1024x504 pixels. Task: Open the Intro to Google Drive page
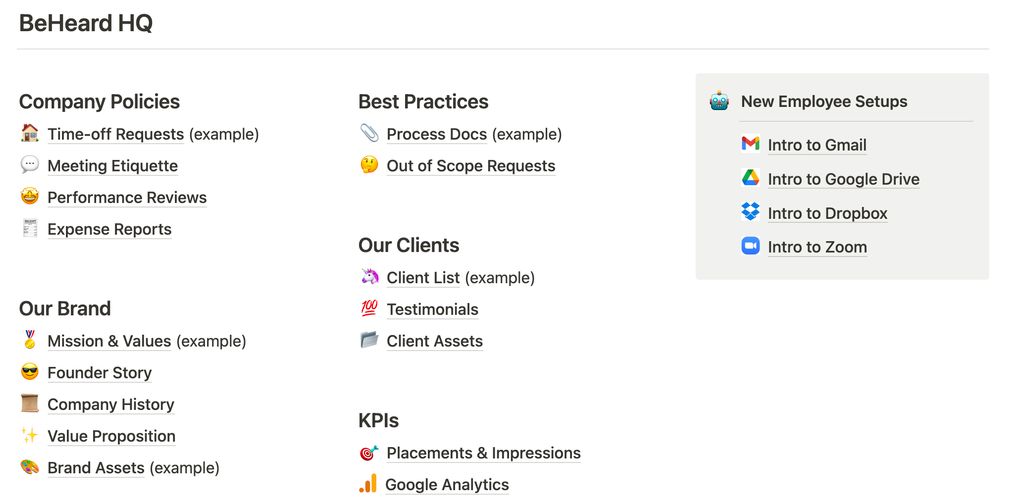[843, 179]
